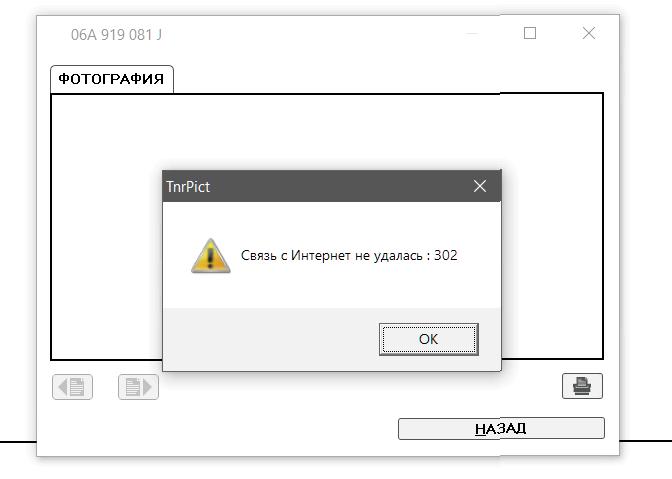Click the gray footer area beside the OK button

[x=270, y=339]
